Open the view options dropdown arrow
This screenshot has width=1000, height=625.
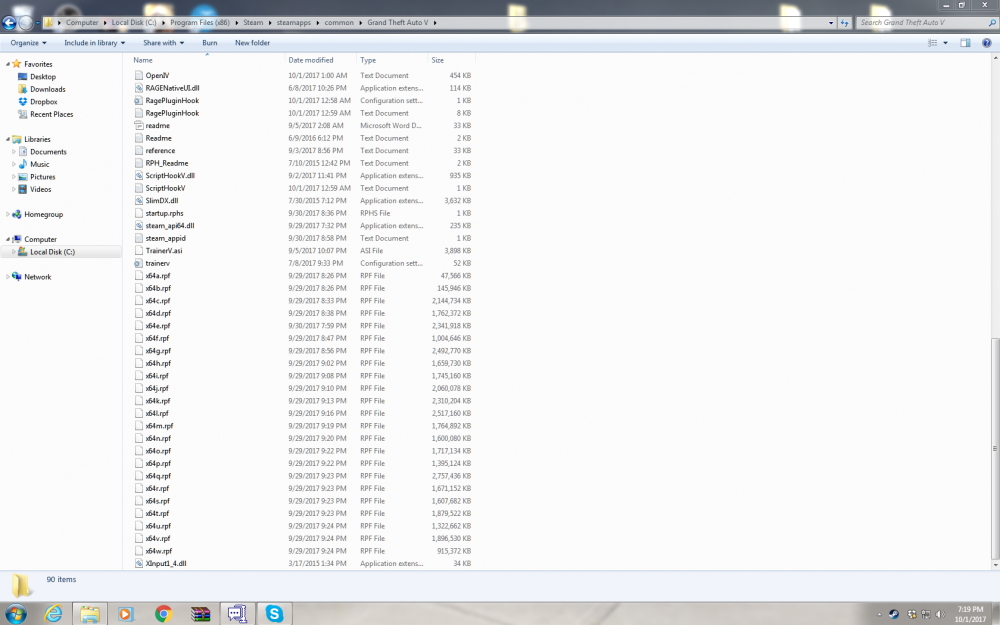[945, 43]
